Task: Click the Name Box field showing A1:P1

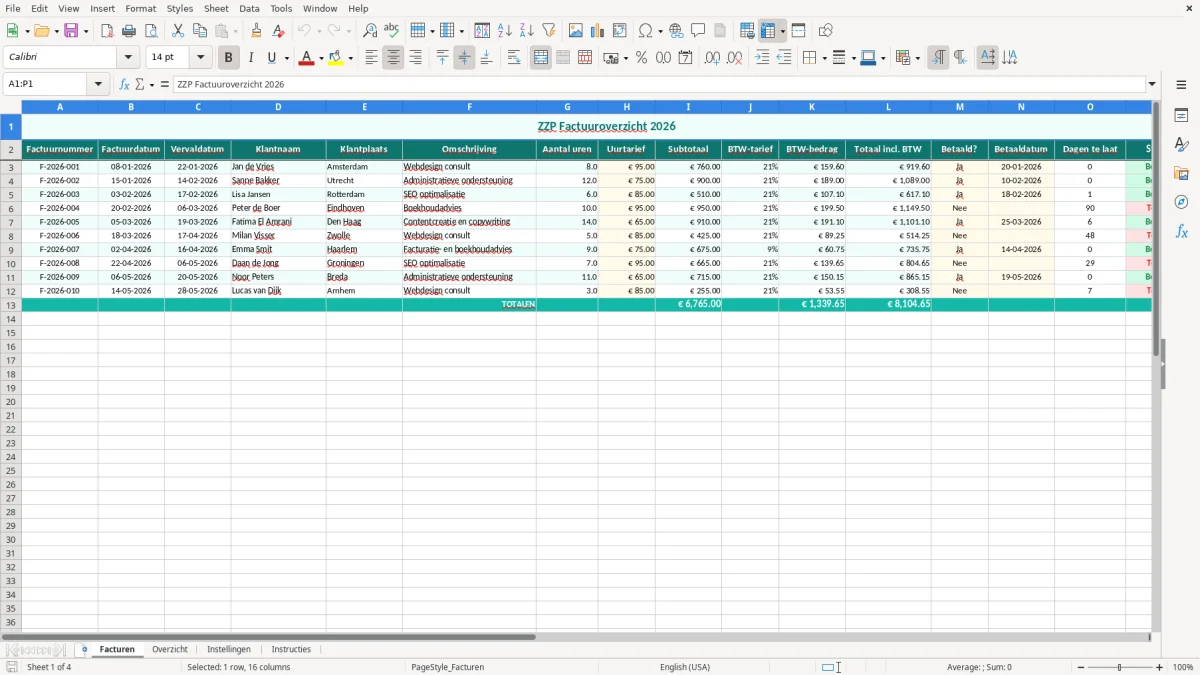Action: tap(46, 85)
